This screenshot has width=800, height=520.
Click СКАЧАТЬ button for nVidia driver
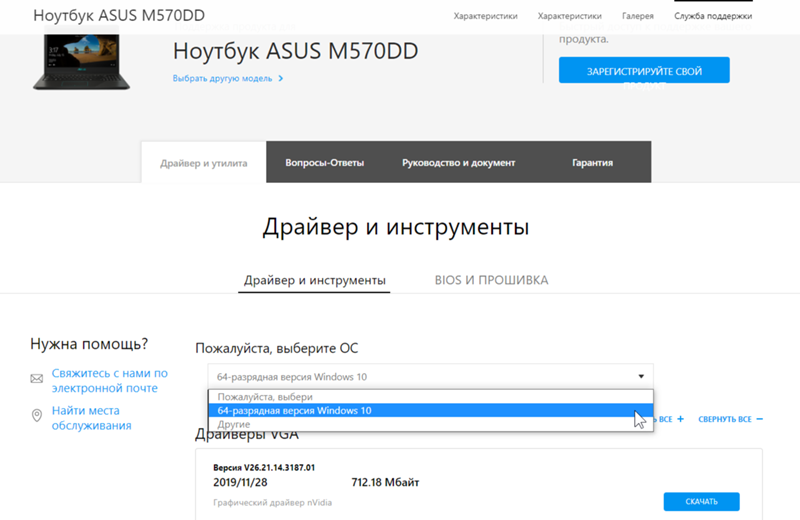tap(702, 502)
